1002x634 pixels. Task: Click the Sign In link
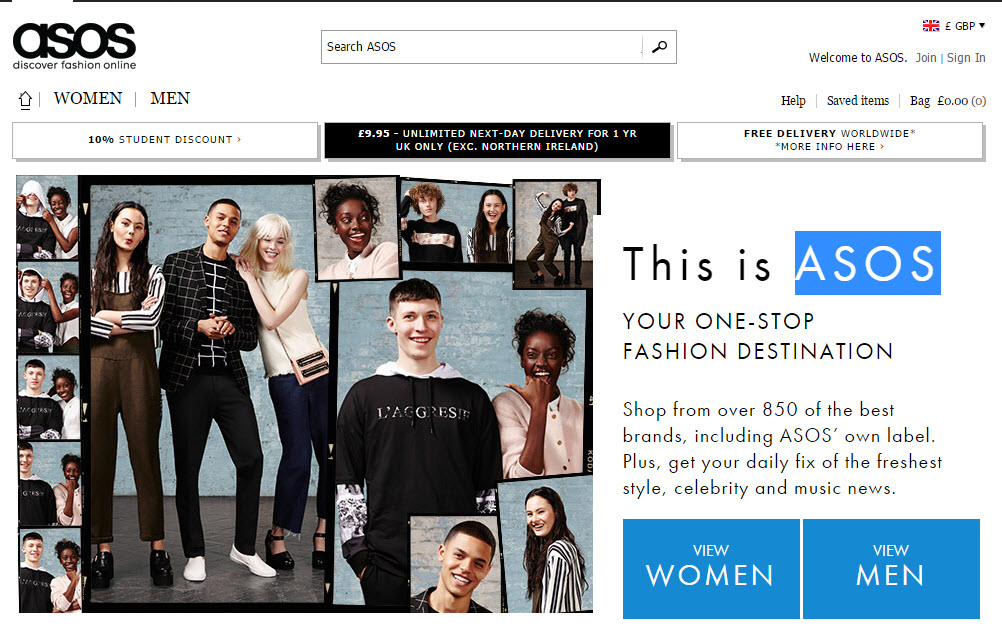tap(966, 58)
